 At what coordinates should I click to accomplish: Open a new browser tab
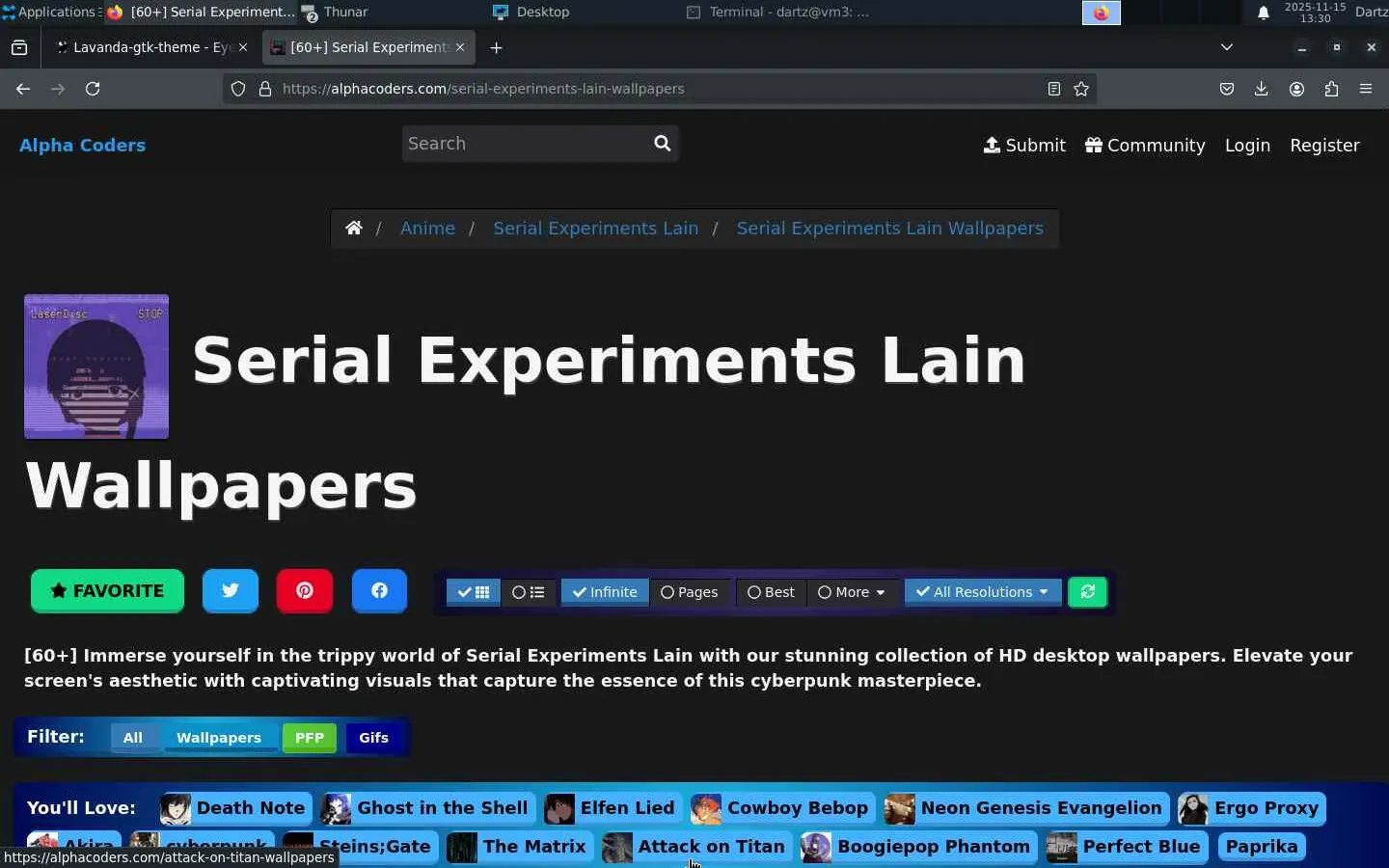(x=496, y=47)
